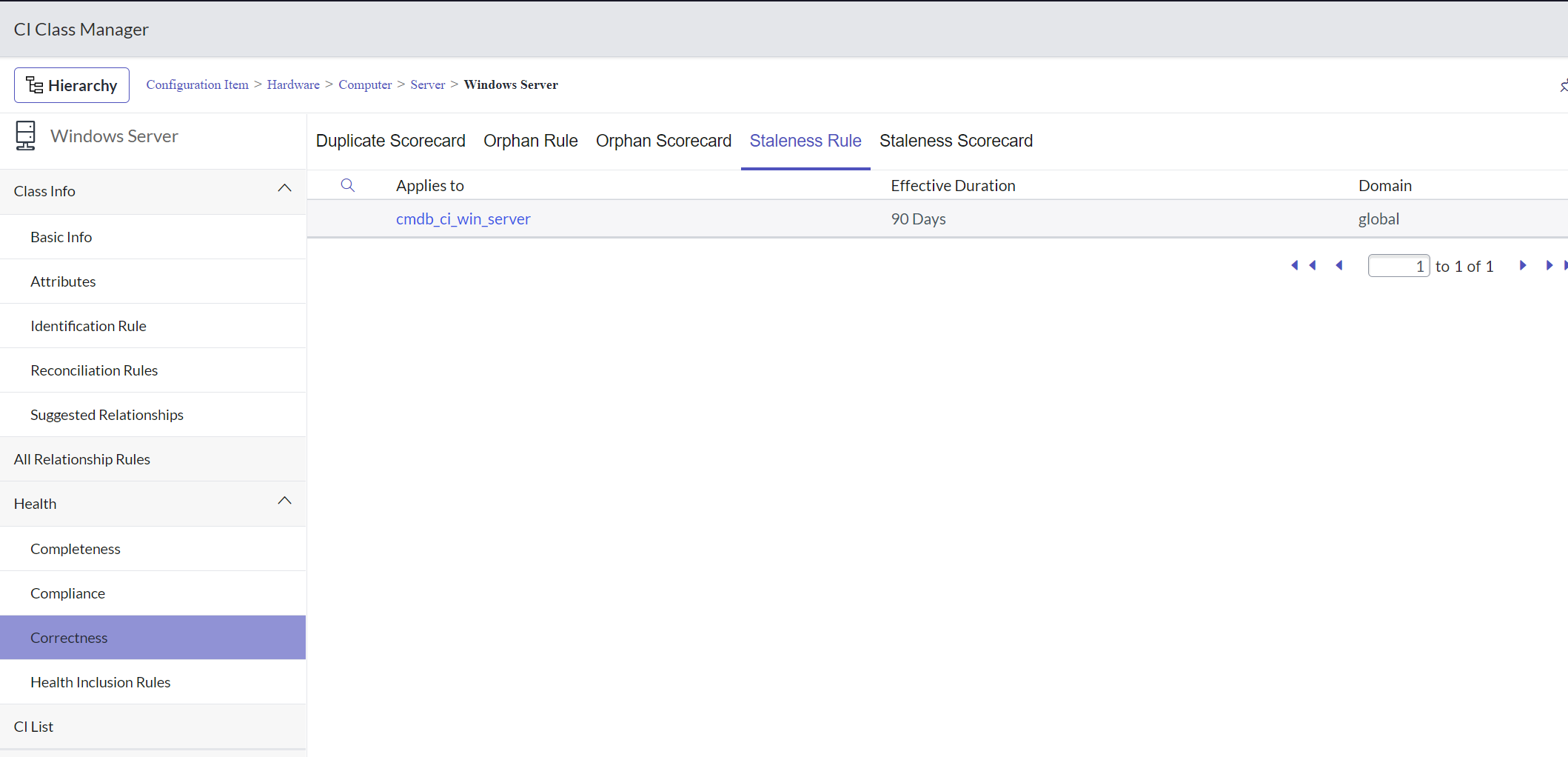Click the 'CI Class Manager' title
Image resolution: width=1568 pixels, height=757 pixels.
point(81,30)
